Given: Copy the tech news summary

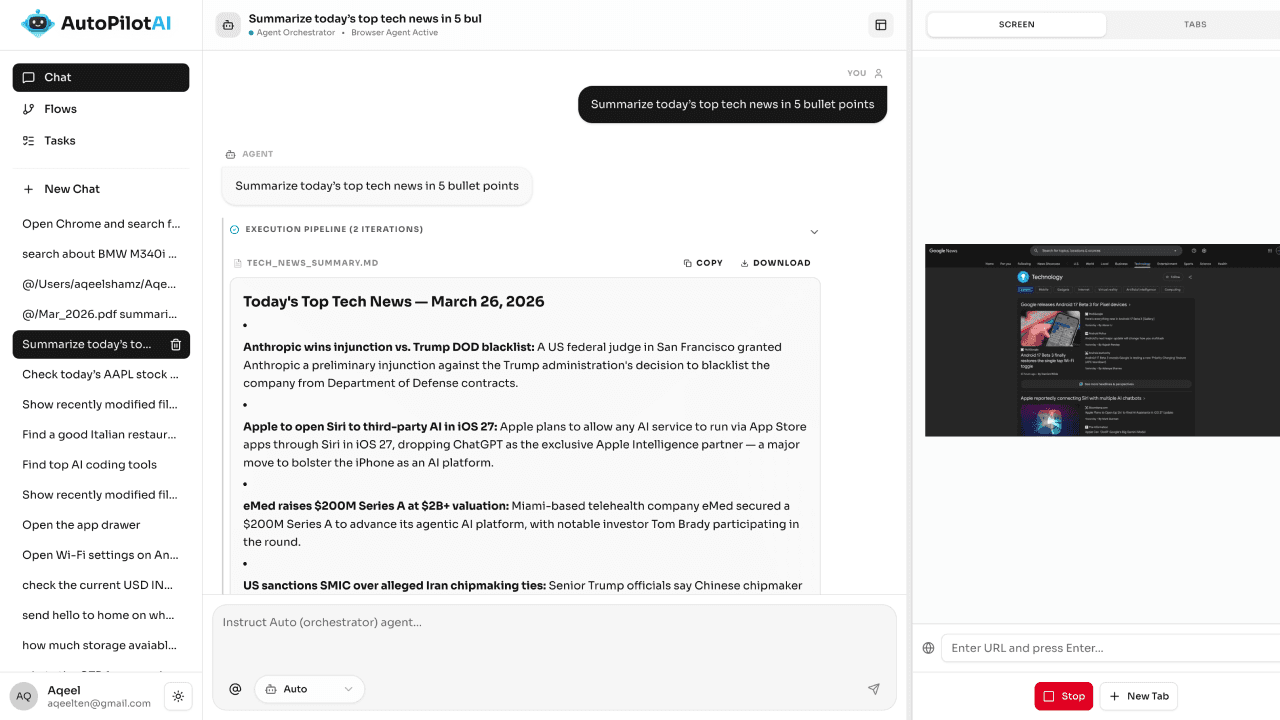Looking at the screenshot, I should [x=703, y=263].
